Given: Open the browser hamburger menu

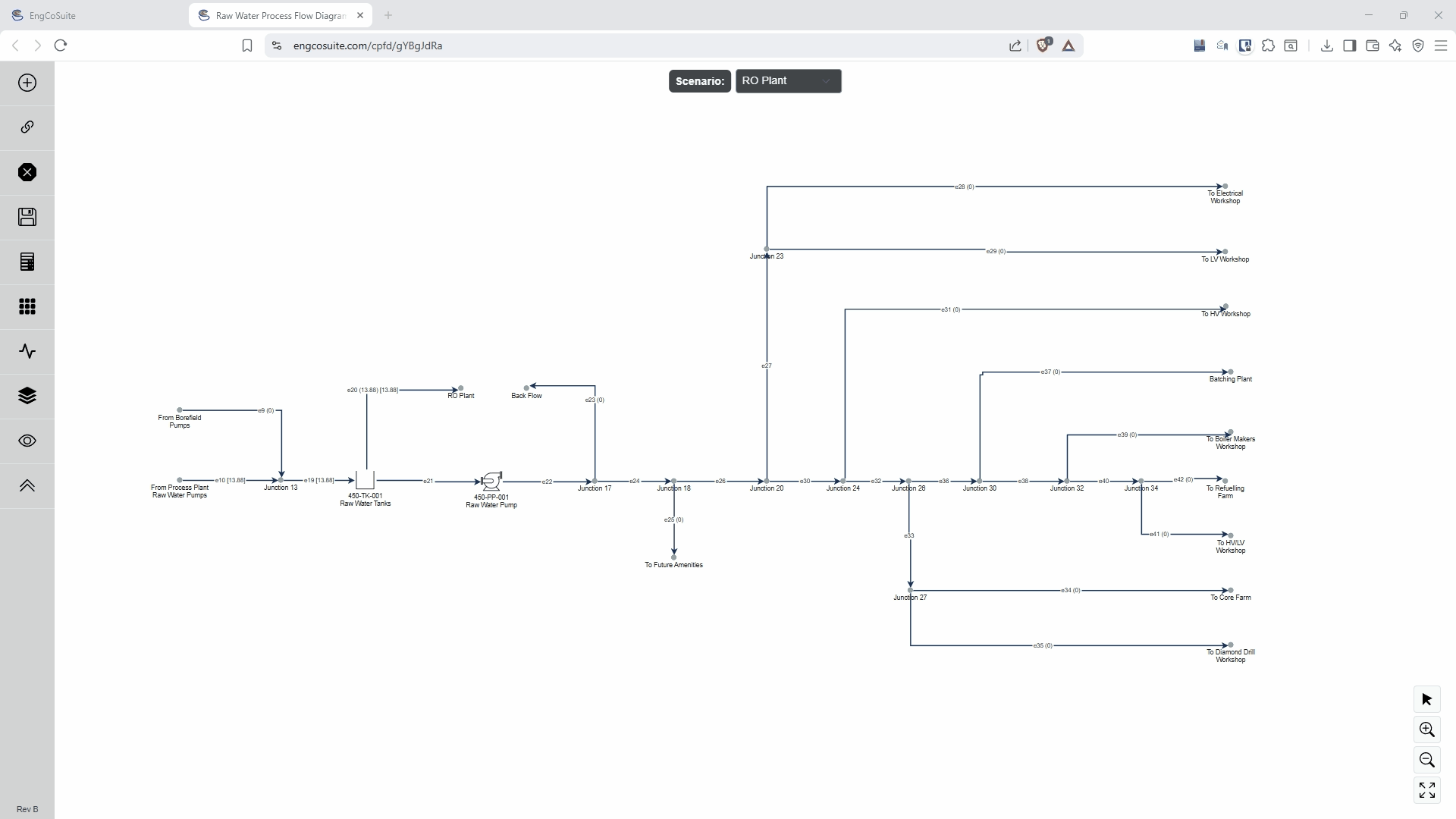Looking at the screenshot, I should (1440, 45).
